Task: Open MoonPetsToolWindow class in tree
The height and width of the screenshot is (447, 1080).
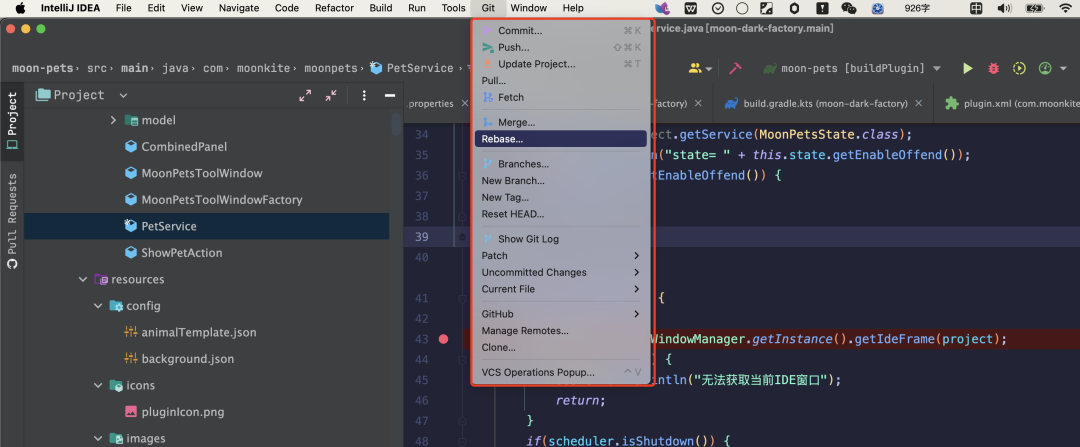Action: (x=202, y=174)
